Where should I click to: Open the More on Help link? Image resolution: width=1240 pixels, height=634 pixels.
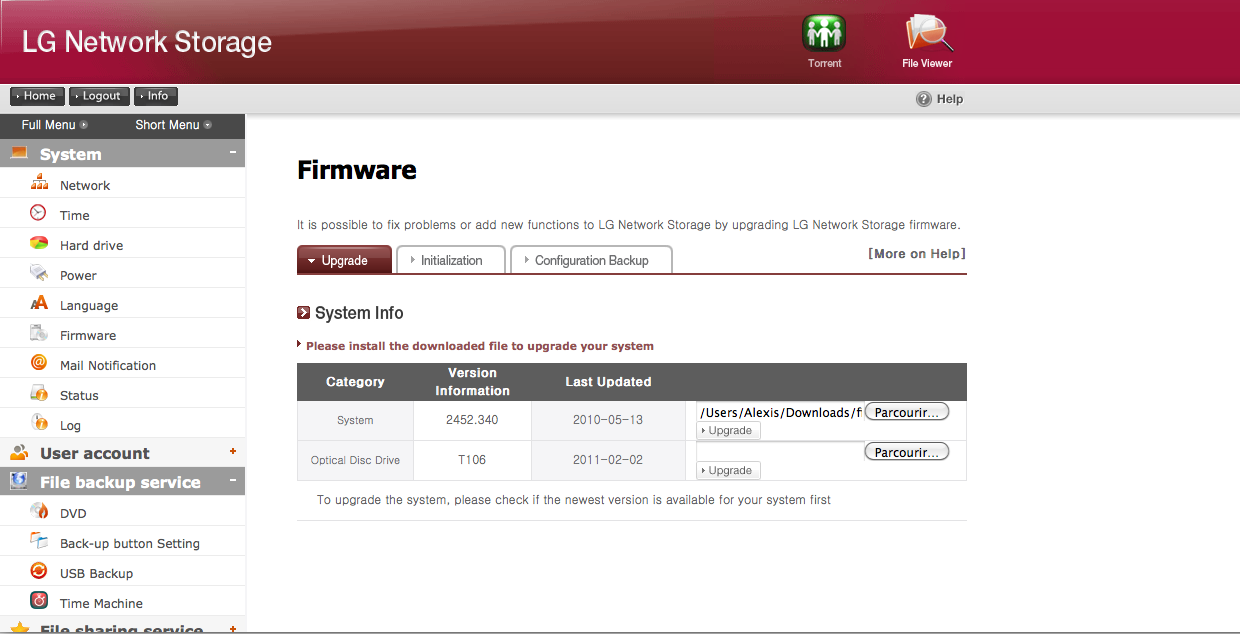tap(917, 254)
